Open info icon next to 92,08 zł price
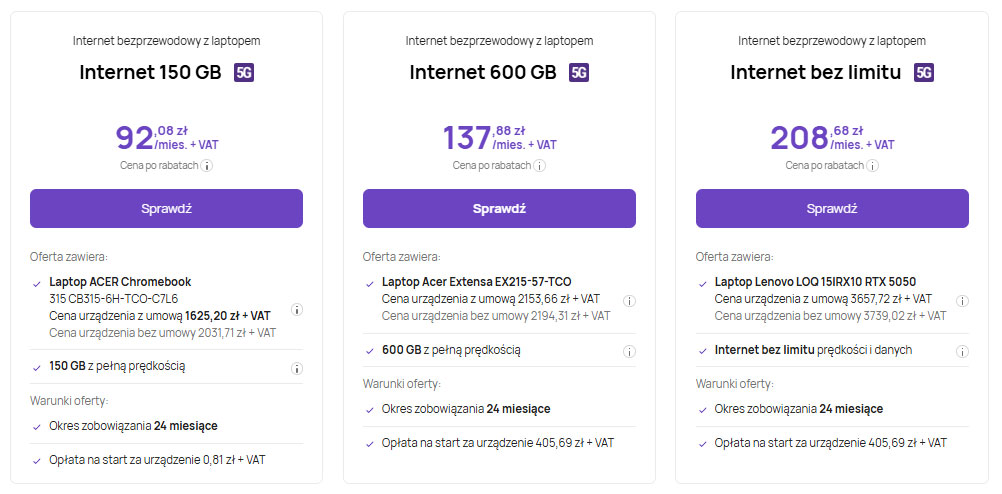Screen dimensions: 1002x494 click(x=208, y=166)
